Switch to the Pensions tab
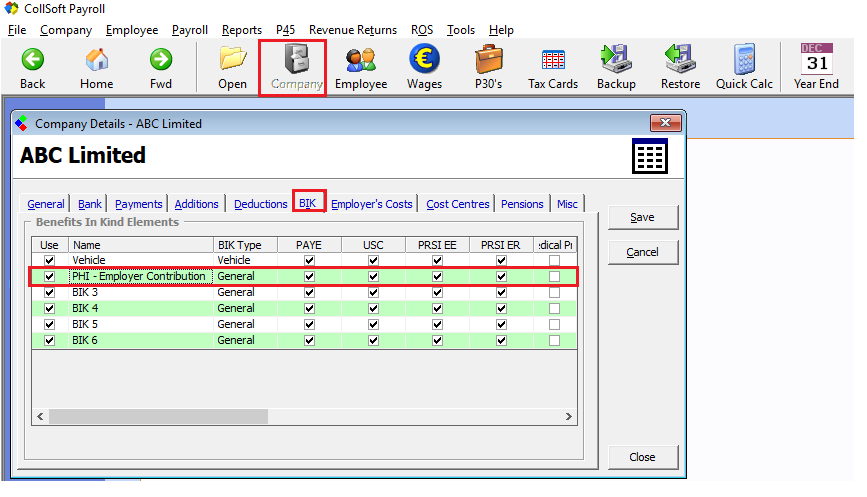867x497 pixels. [x=522, y=204]
